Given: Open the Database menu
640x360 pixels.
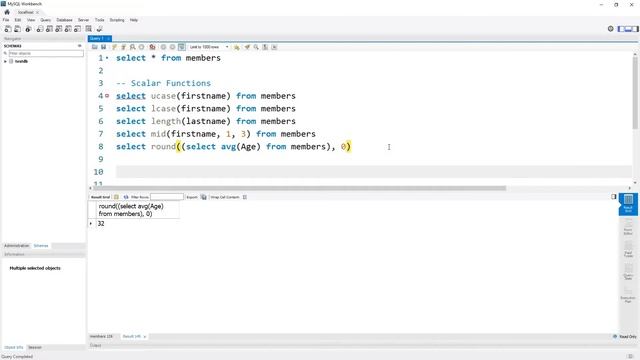Looking at the screenshot, I should coord(64,20).
